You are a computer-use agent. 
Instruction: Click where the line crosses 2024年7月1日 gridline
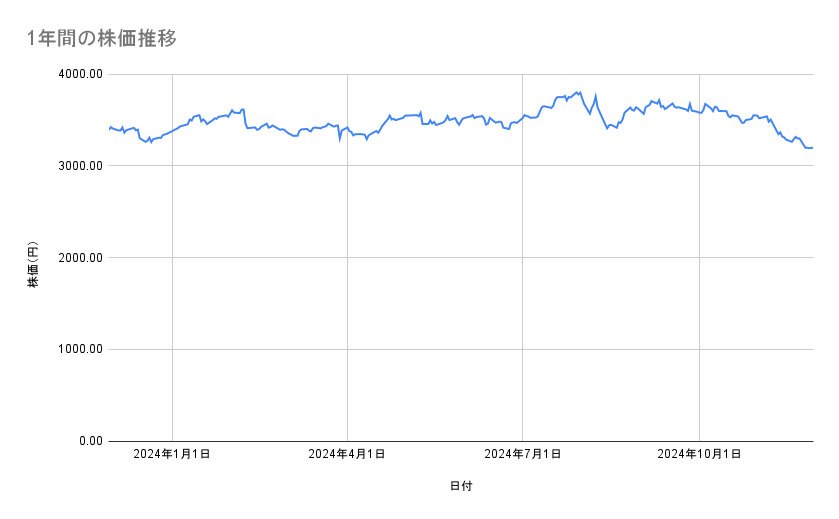point(522,115)
